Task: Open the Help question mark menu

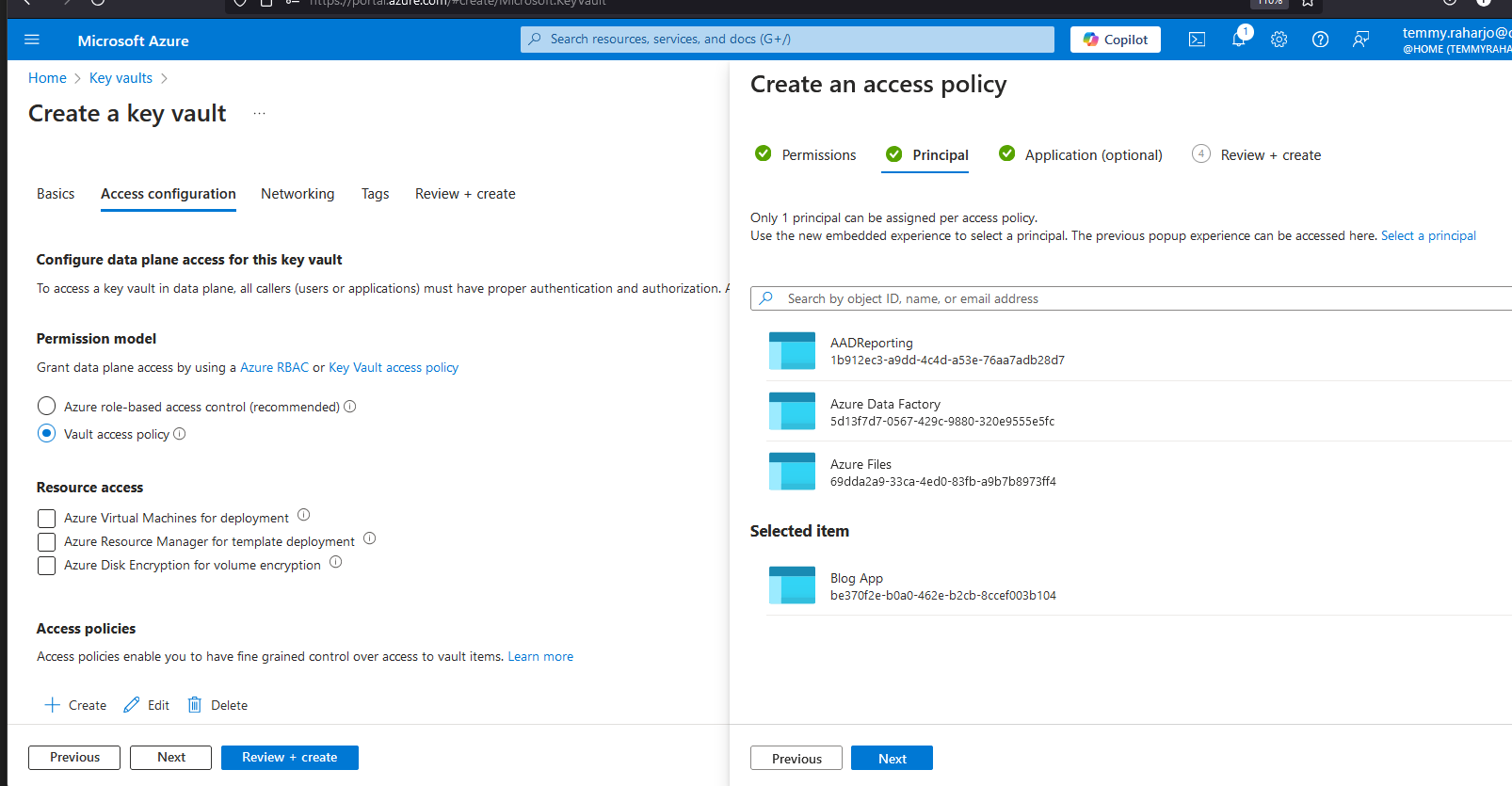Action: point(1320,40)
